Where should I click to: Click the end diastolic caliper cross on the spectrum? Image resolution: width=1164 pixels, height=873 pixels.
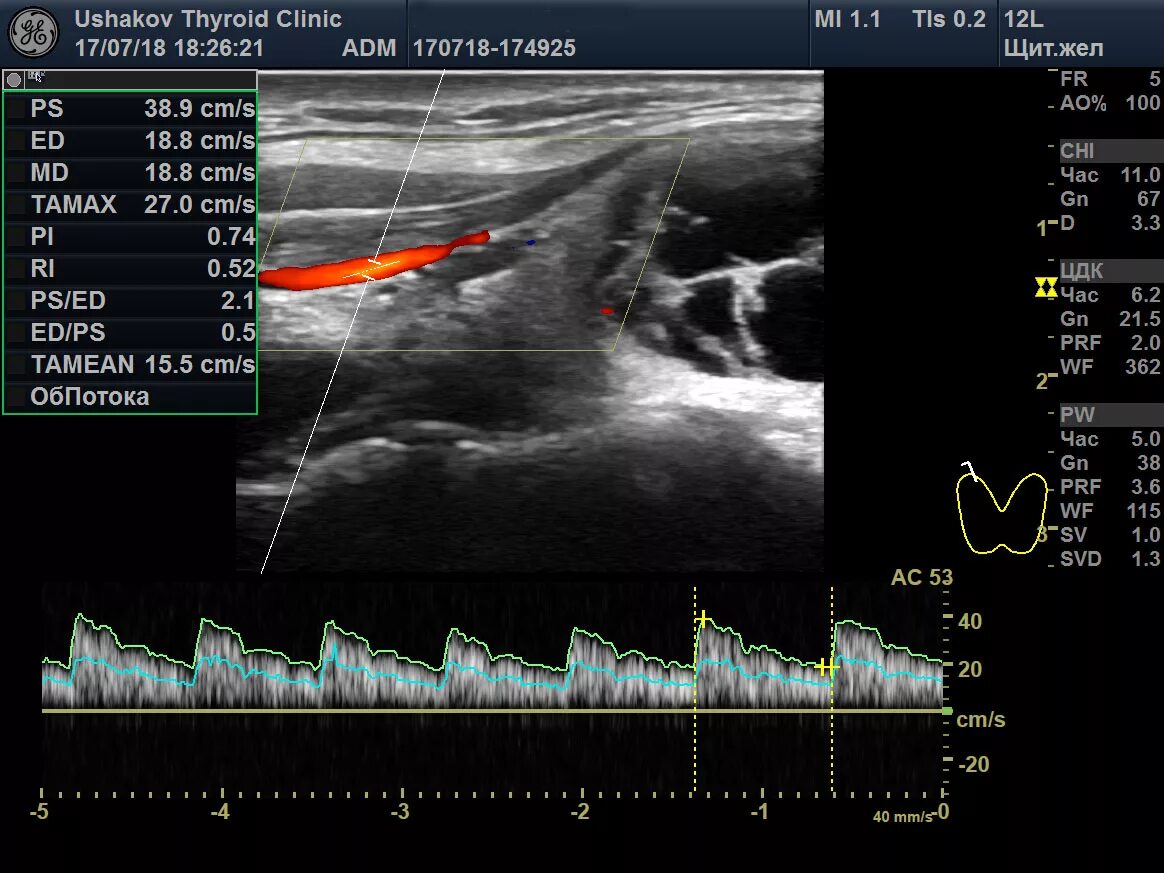click(825, 667)
